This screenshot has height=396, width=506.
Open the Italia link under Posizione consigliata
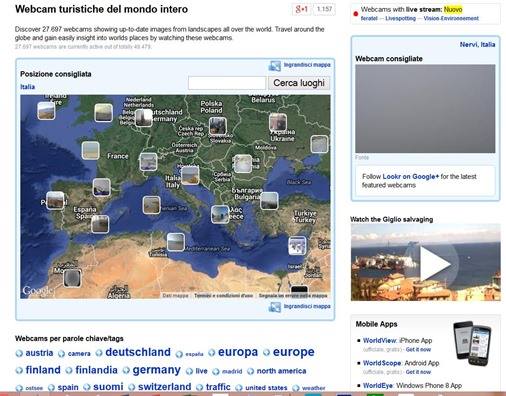[x=27, y=87]
